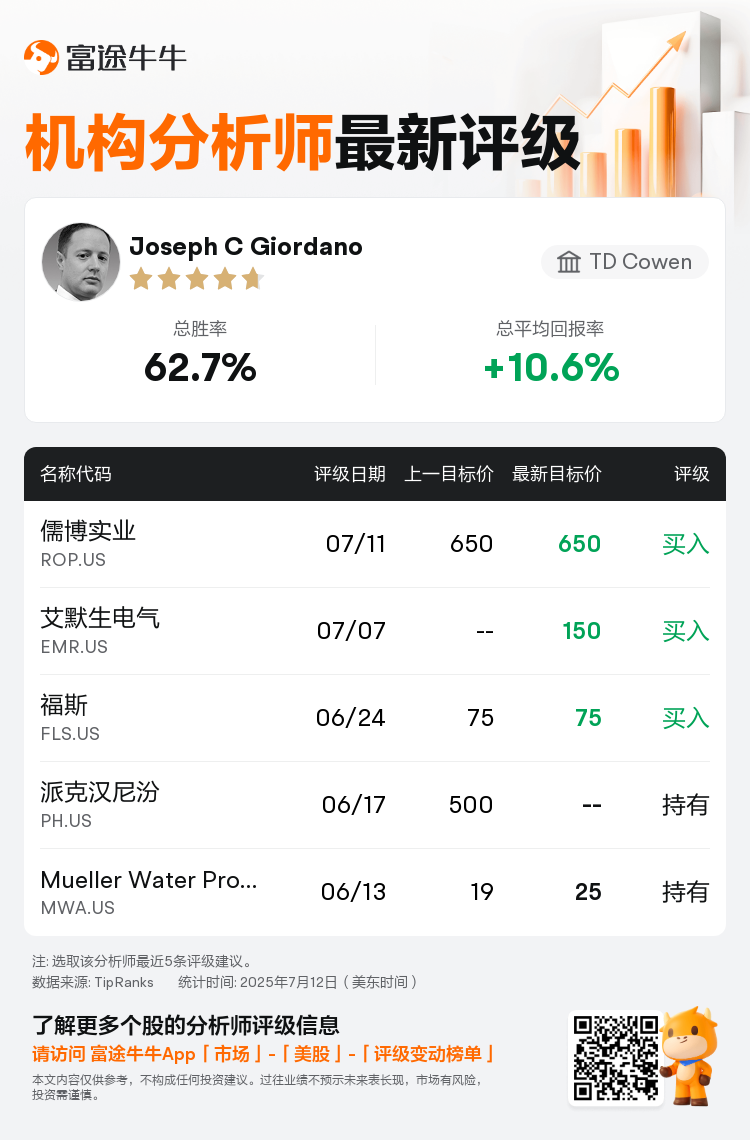Click the QR code image
The width and height of the screenshot is (750, 1140).
(x=616, y=1058)
